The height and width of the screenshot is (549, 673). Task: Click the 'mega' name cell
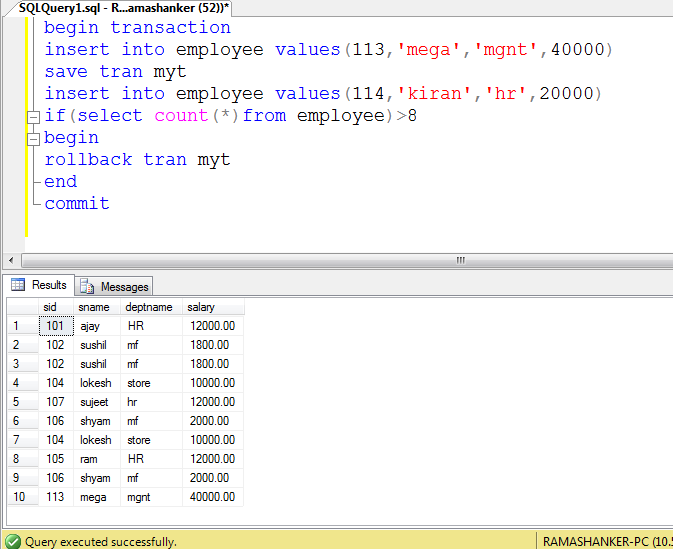click(x=97, y=497)
